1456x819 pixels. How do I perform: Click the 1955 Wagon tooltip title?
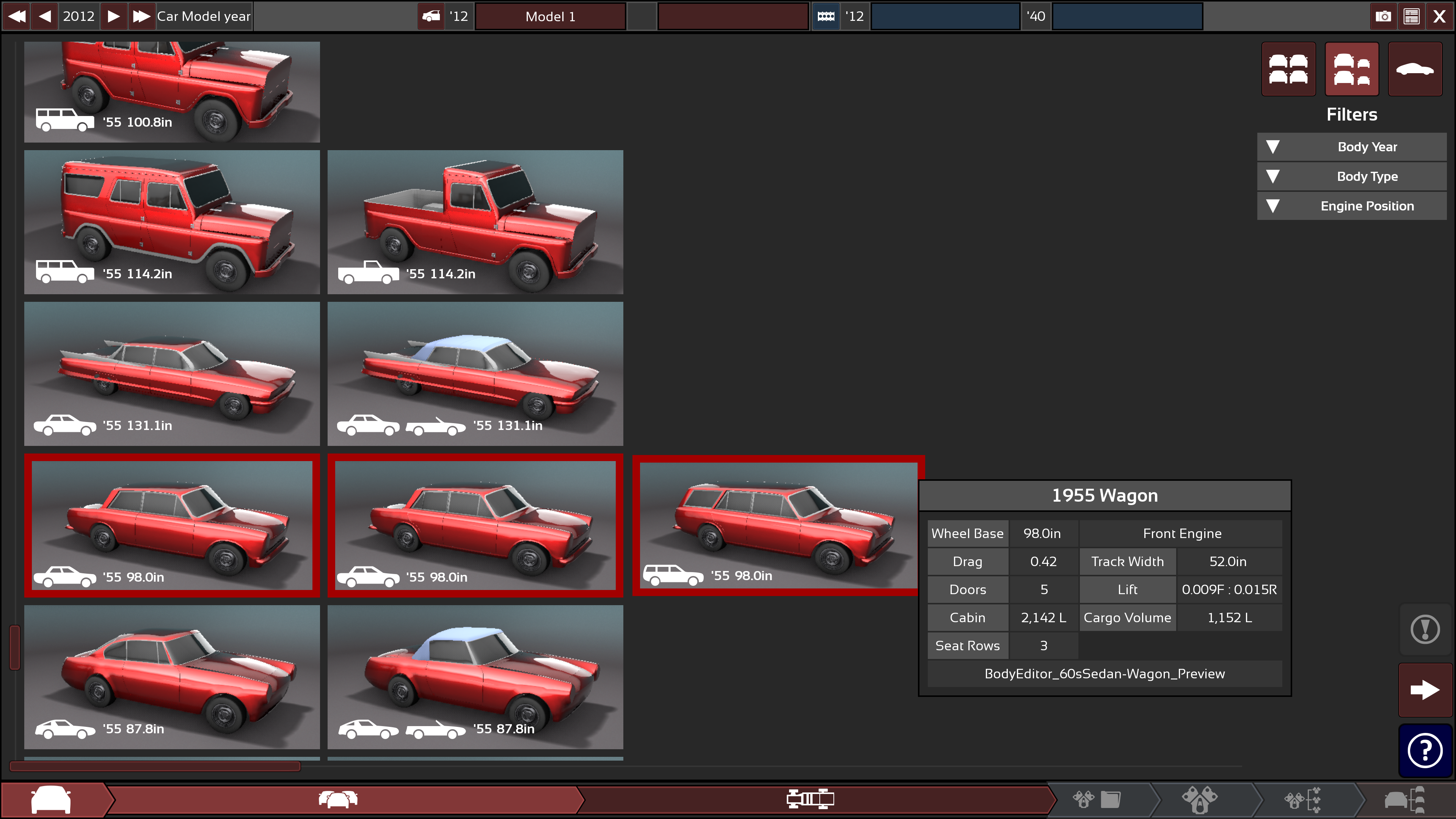click(x=1105, y=496)
